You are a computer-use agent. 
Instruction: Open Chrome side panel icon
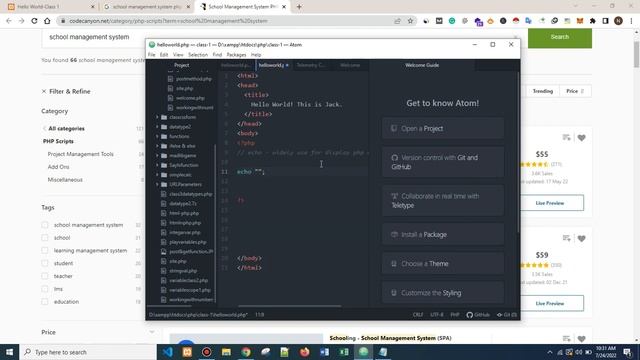605,21
